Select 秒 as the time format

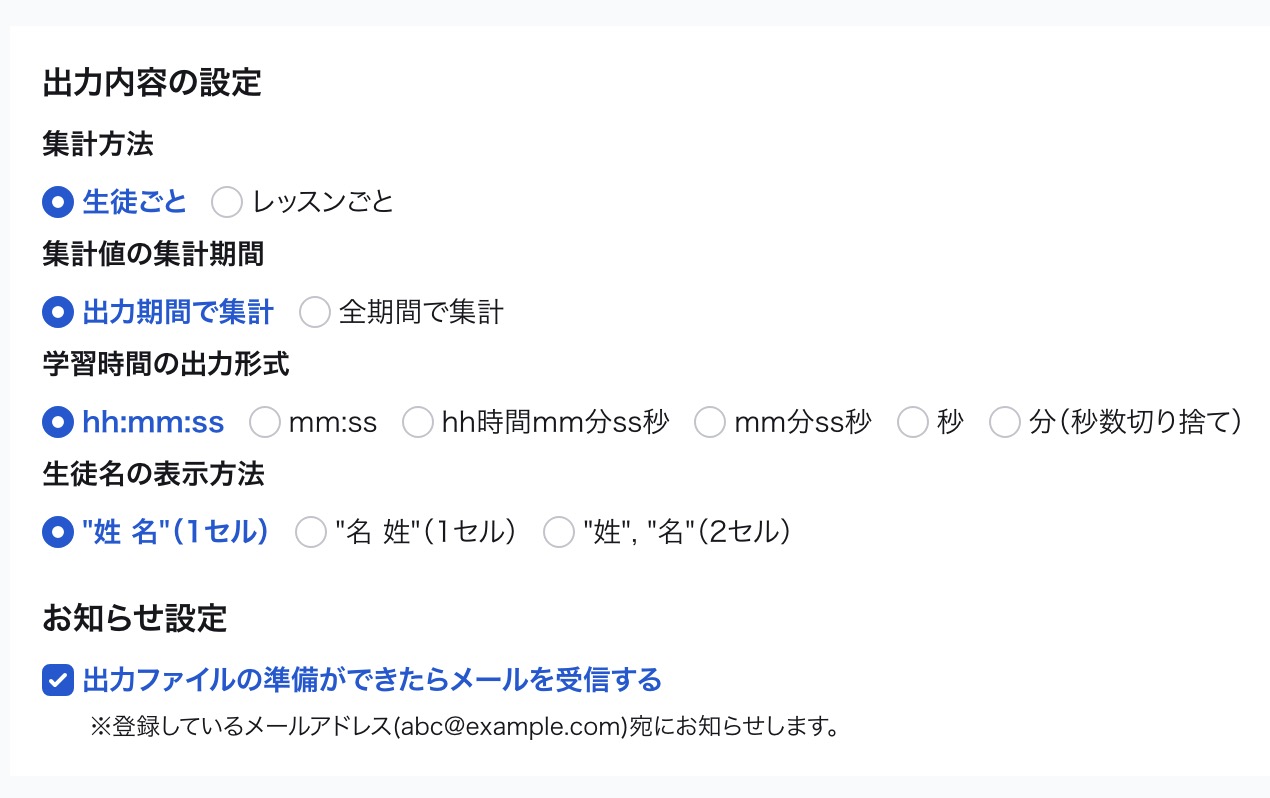913,422
